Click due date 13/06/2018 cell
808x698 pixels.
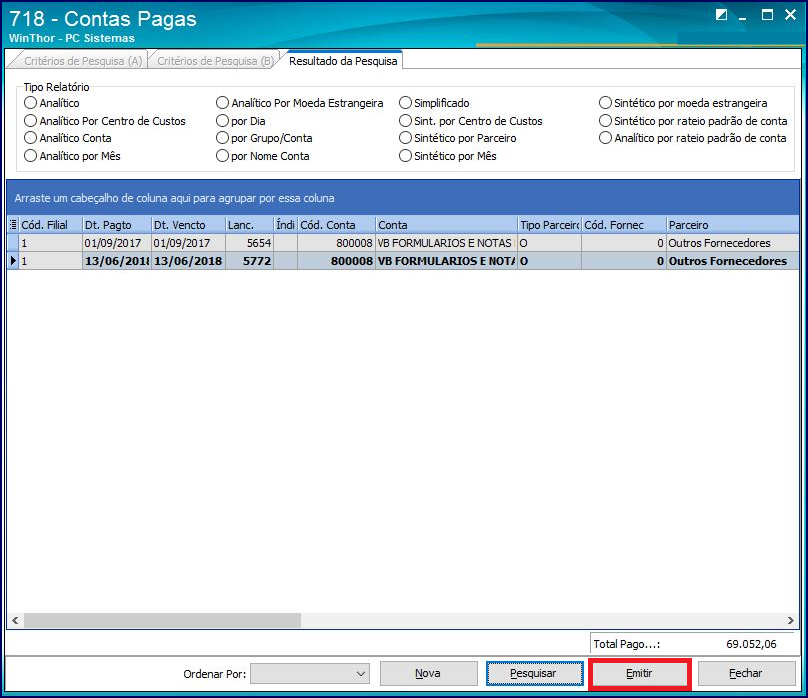[x=188, y=261]
